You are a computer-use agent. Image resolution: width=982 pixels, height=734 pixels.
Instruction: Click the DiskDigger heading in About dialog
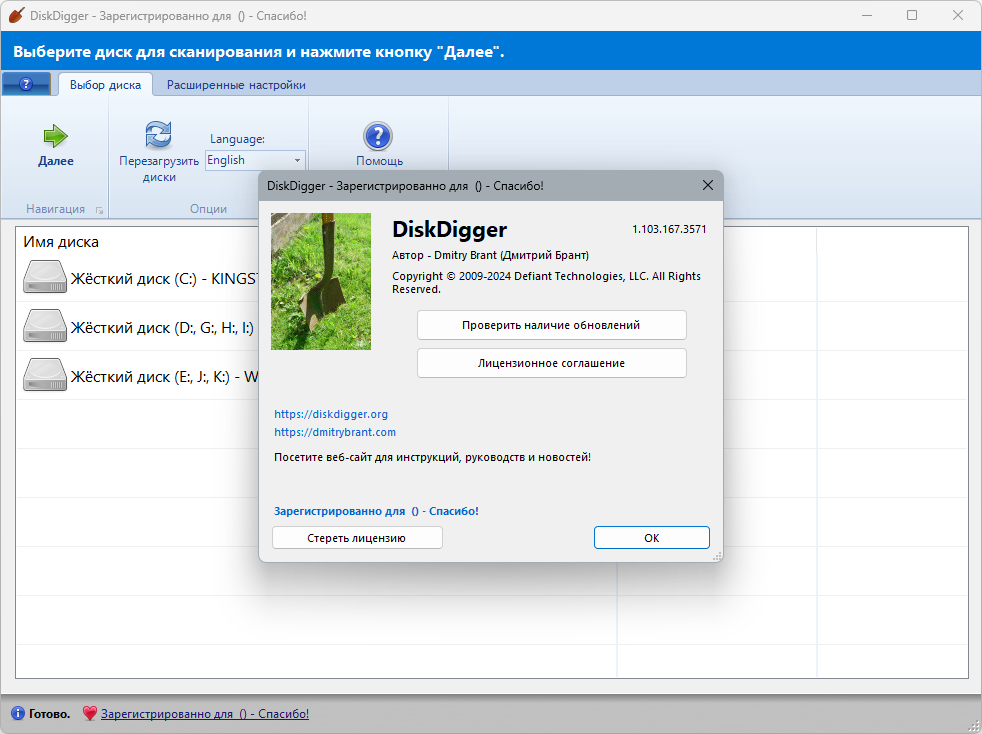[449, 229]
